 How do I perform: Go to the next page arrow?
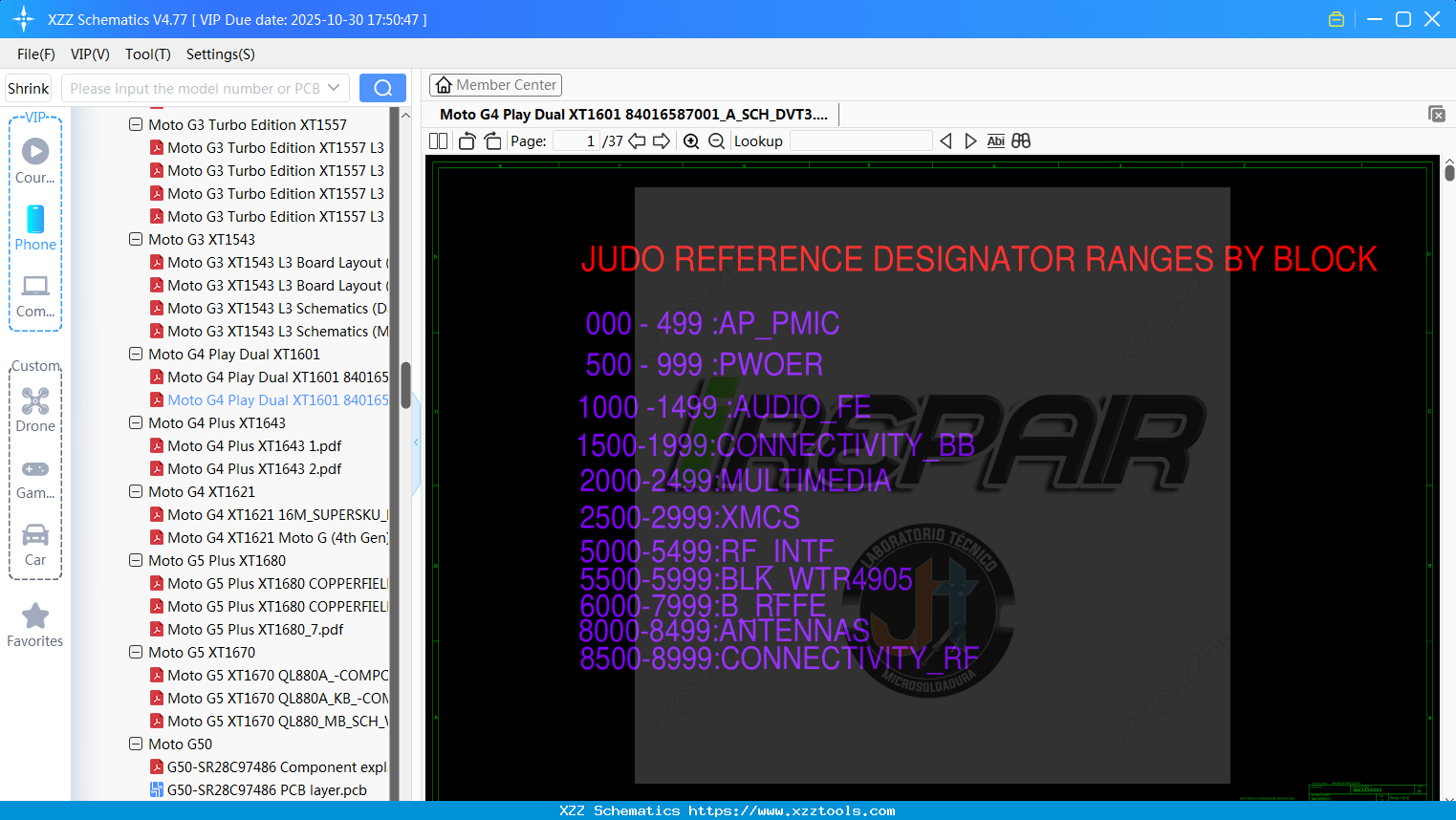[x=662, y=141]
